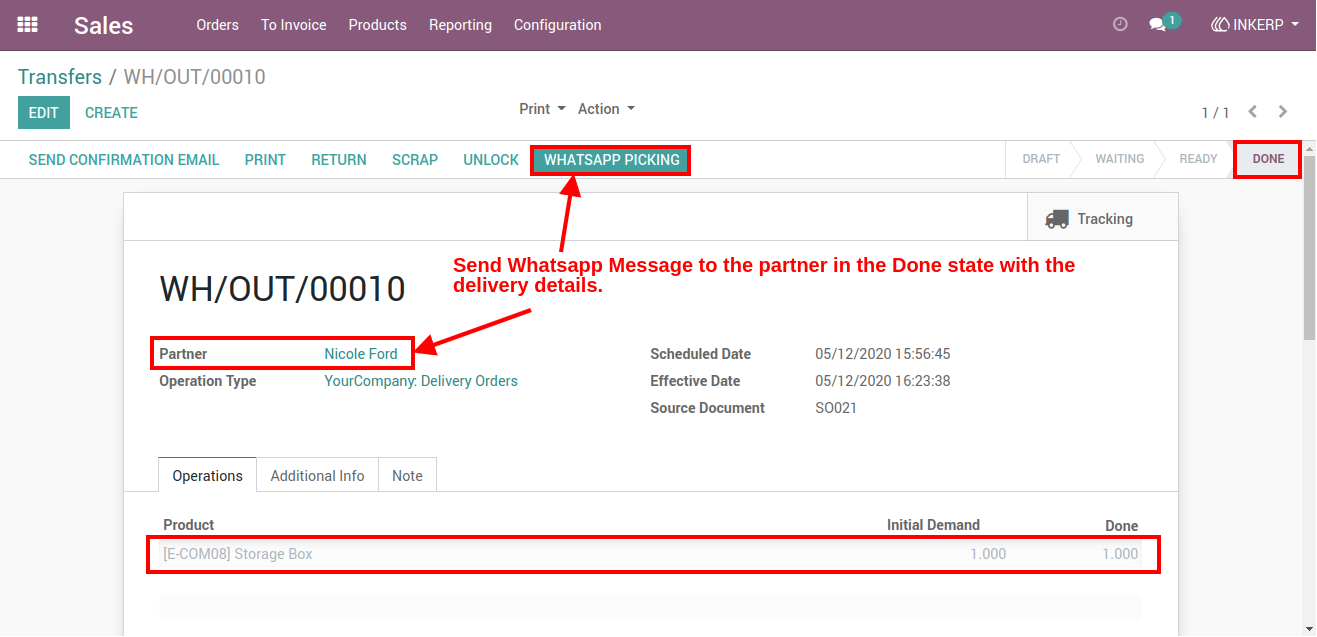Click the Edit button
Screen dimensions: 1317x637
pos(44,113)
